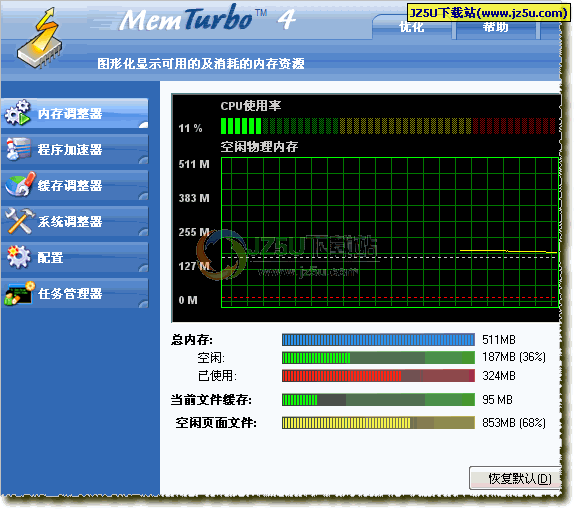Click the 恢复默认(D) button
The width and height of the screenshot is (574, 509).
pyautogui.click(x=515, y=478)
